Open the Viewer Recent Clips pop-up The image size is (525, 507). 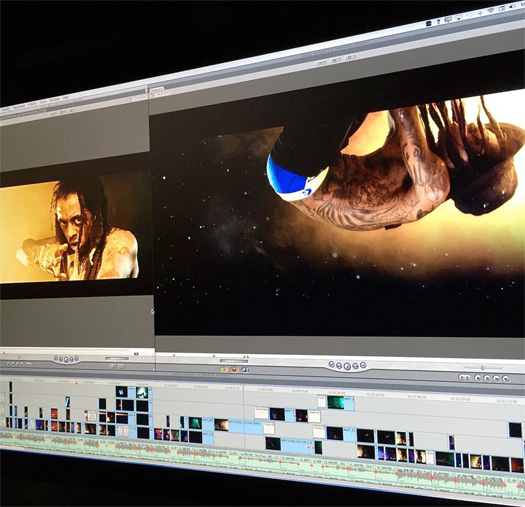point(112,366)
